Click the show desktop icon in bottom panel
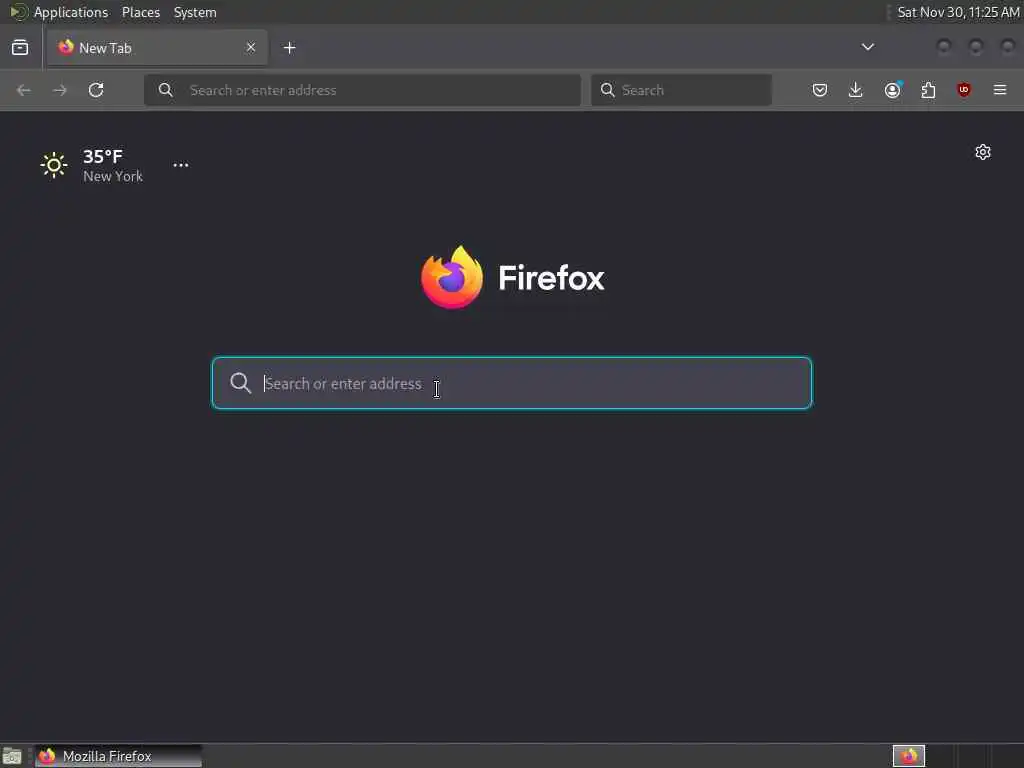Screen dimensions: 1024x768 coord(12,756)
